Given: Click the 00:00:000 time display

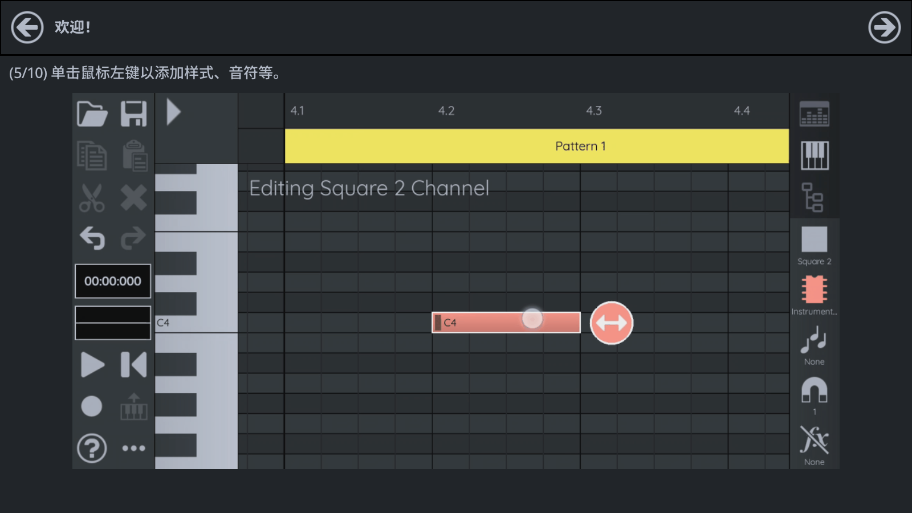Looking at the screenshot, I should [x=113, y=281].
